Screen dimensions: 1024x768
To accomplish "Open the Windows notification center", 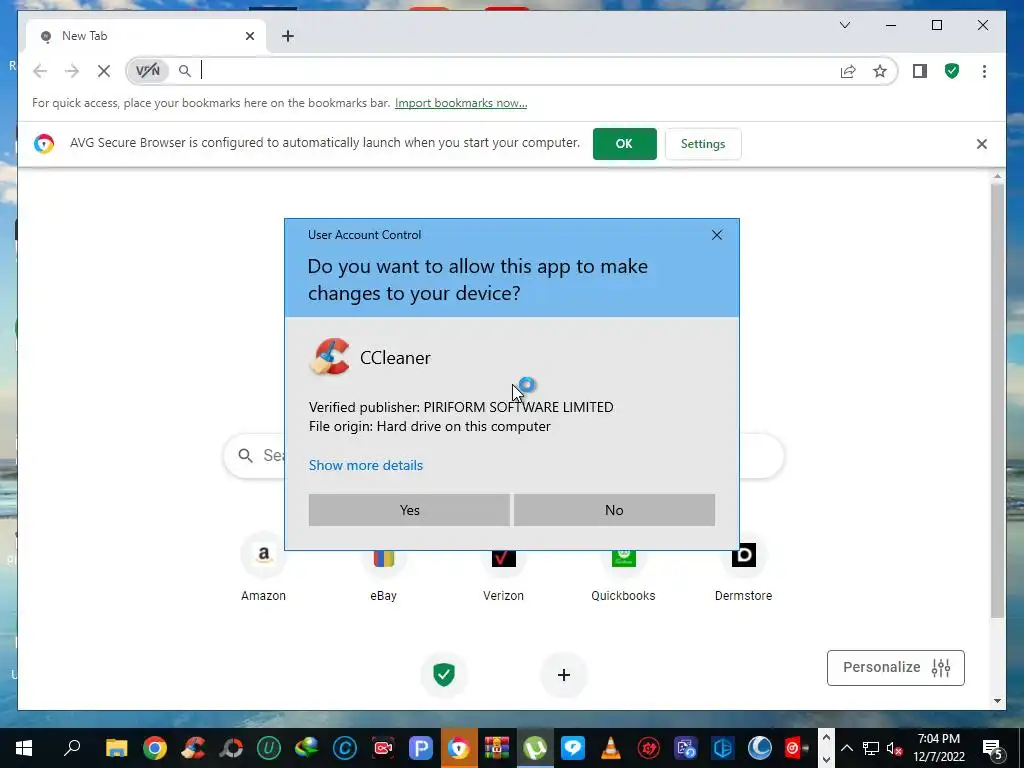I will (x=992, y=748).
